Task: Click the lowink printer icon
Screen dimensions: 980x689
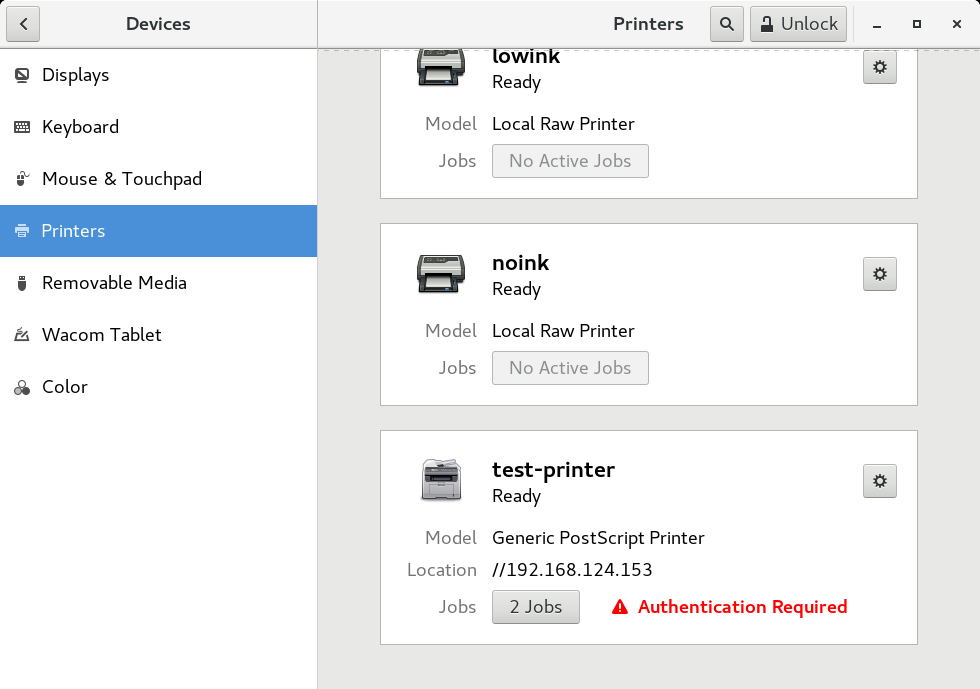Action: (441, 68)
